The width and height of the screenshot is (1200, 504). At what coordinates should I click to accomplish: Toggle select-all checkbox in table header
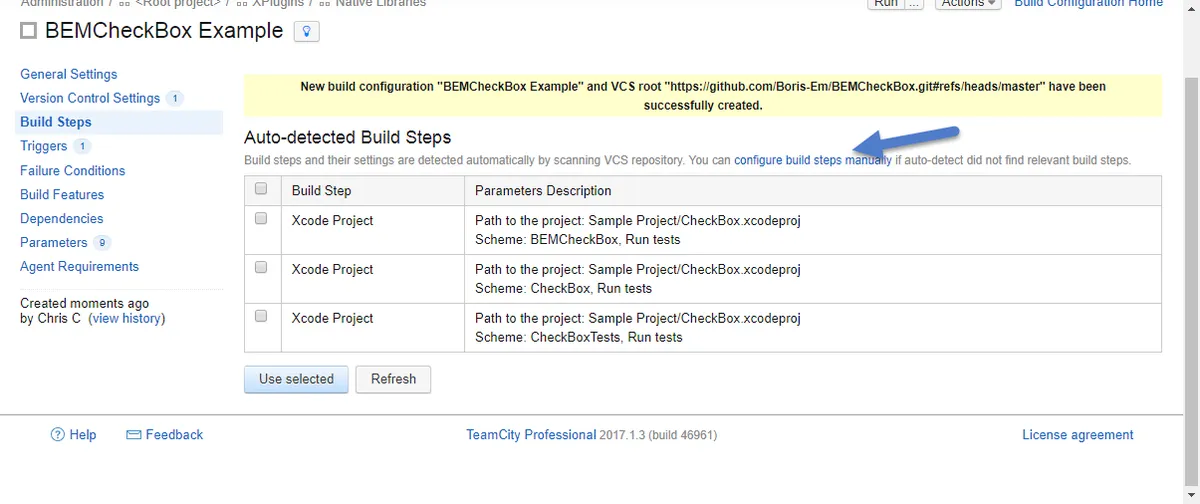[261, 188]
